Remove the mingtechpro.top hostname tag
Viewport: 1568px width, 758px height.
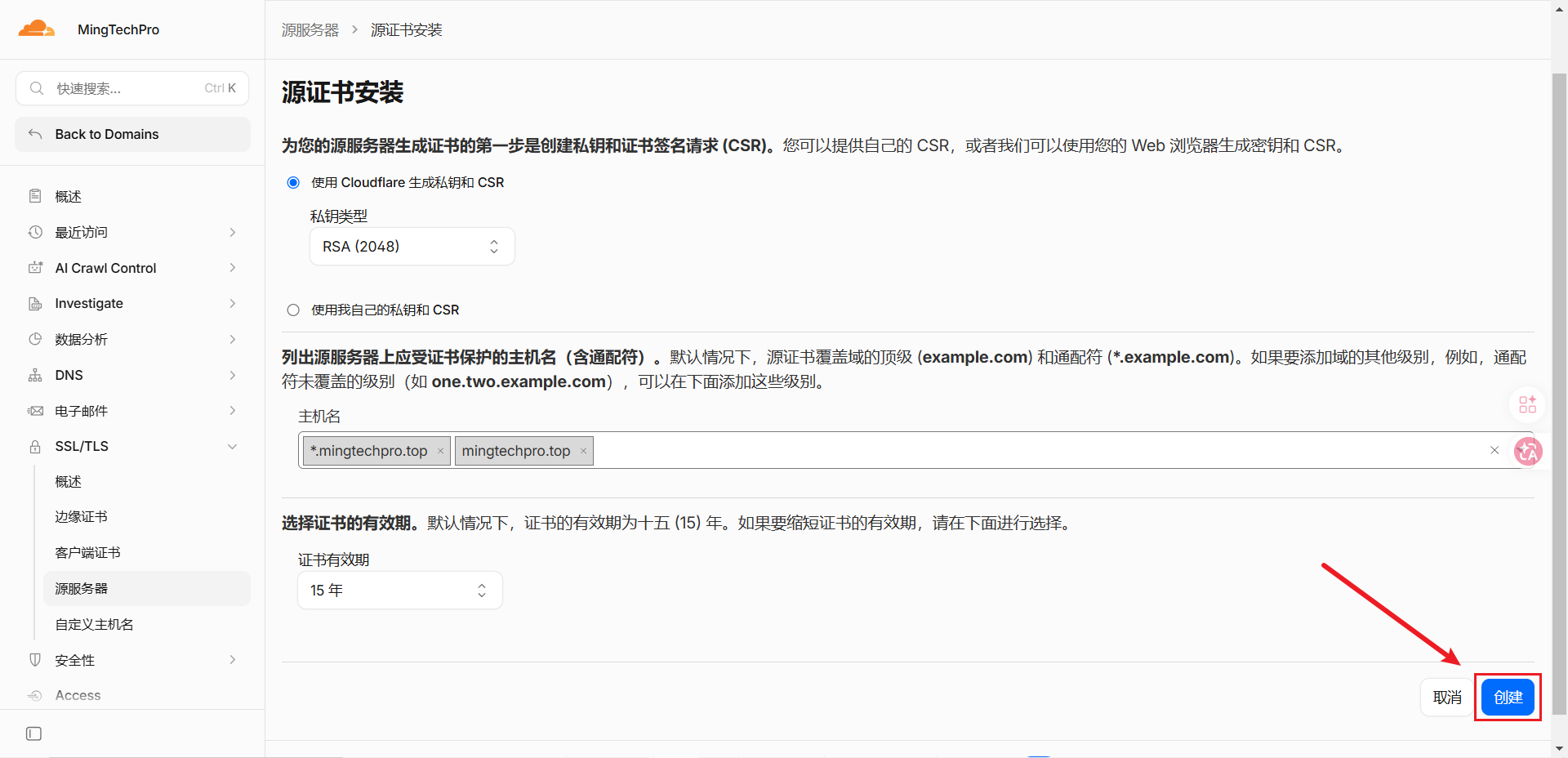click(x=583, y=451)
